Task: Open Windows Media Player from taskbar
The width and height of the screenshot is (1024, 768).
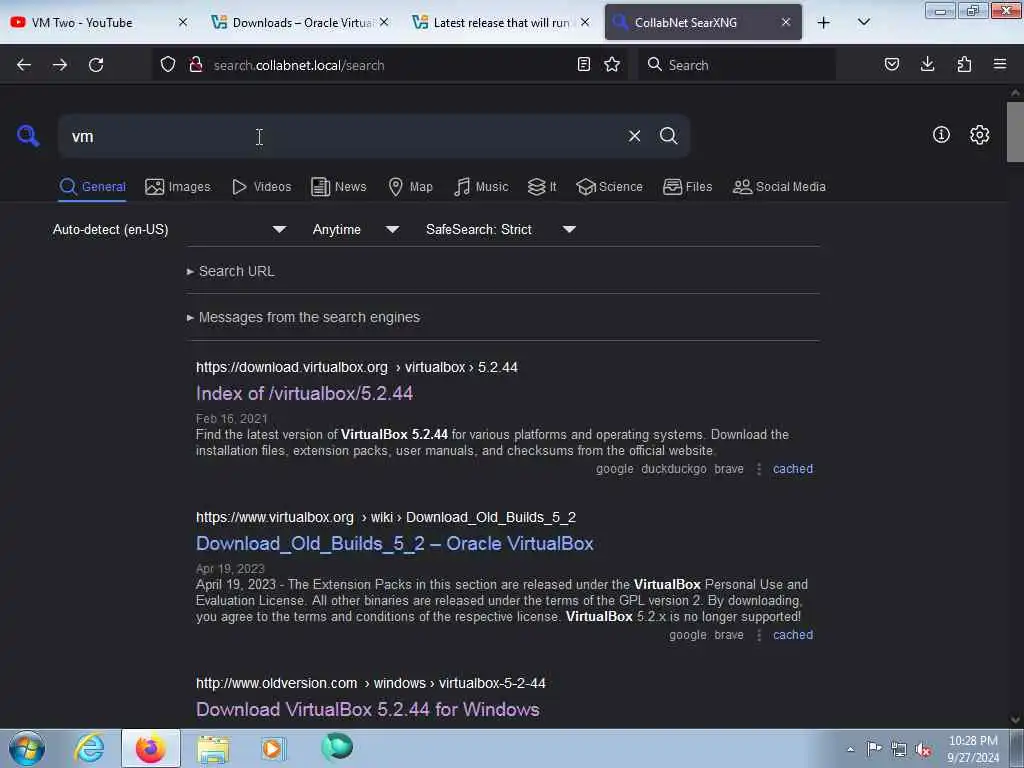Action: [x=274, y=748]
